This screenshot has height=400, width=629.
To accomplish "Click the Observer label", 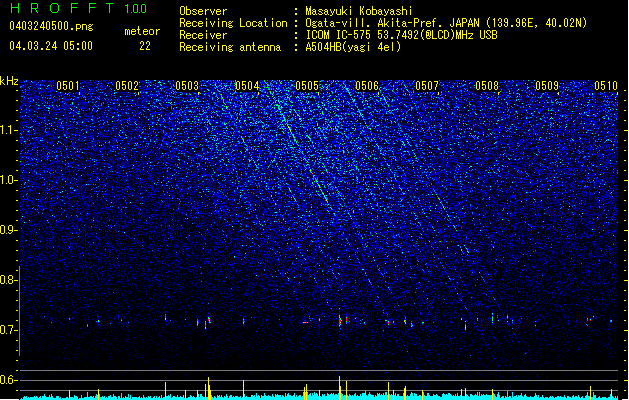I will click(x=203, y=11).
